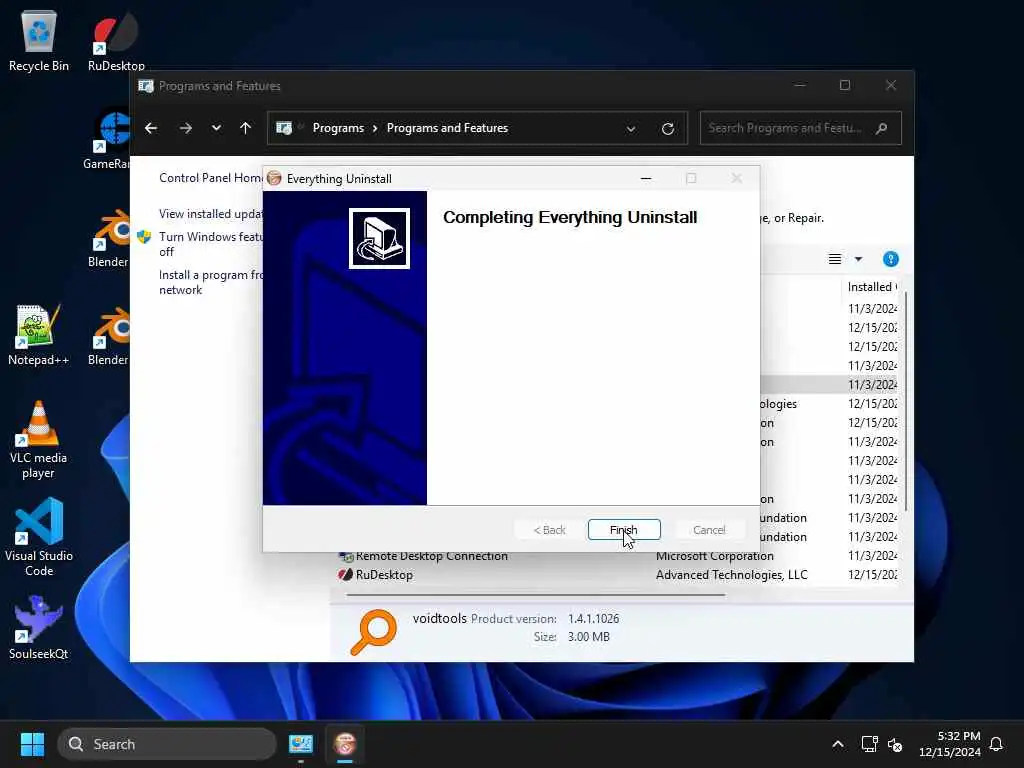The height and width of the screenshot is (768, 1024).
Task: Open the GameRanger desktop icon
Action: [x=108, y=139]
